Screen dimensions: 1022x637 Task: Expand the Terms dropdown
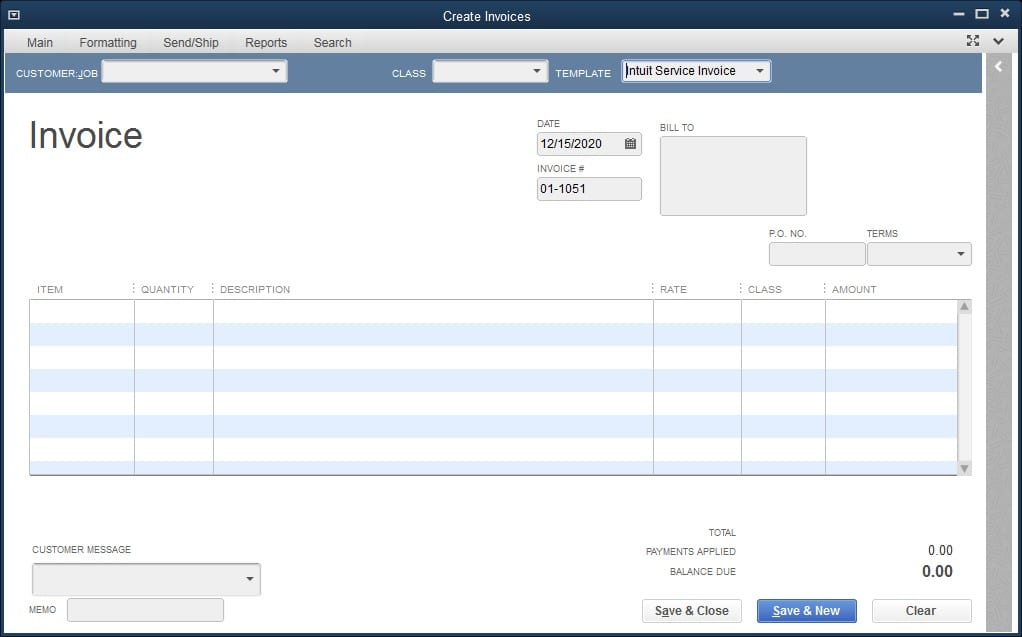coord(961,254)
